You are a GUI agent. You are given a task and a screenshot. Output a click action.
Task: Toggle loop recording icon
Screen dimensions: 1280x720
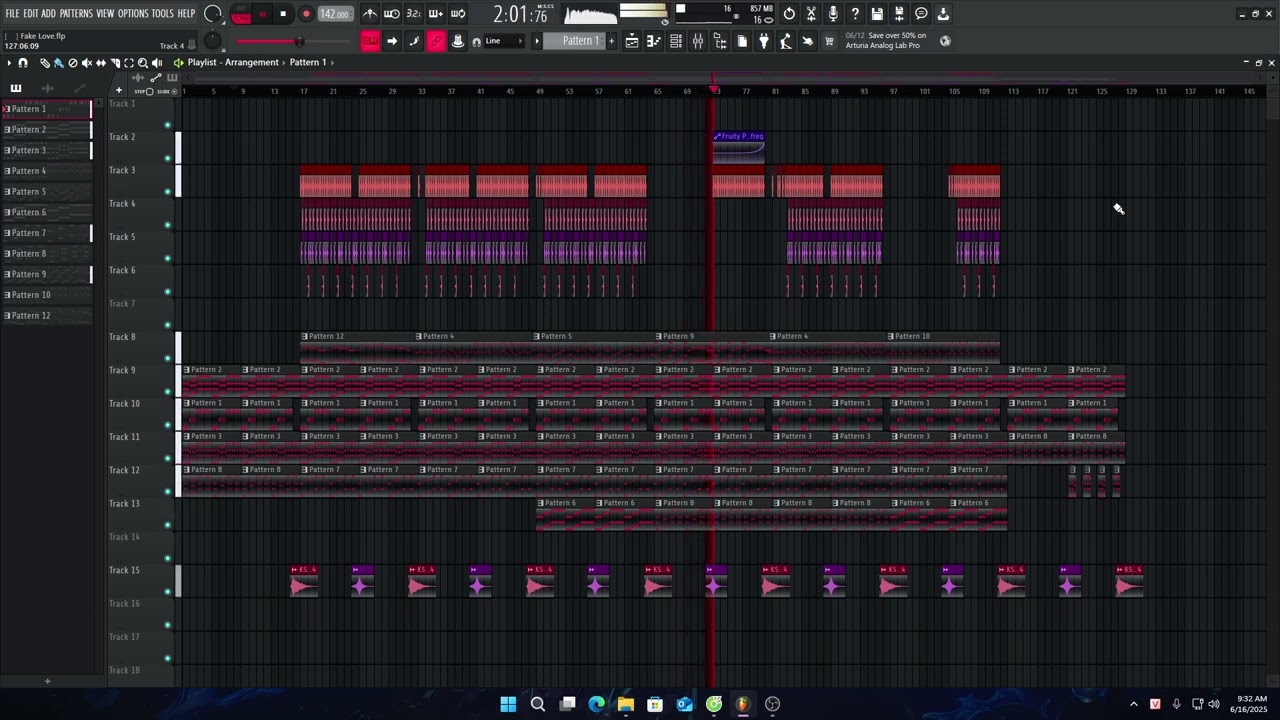point(457,14)
